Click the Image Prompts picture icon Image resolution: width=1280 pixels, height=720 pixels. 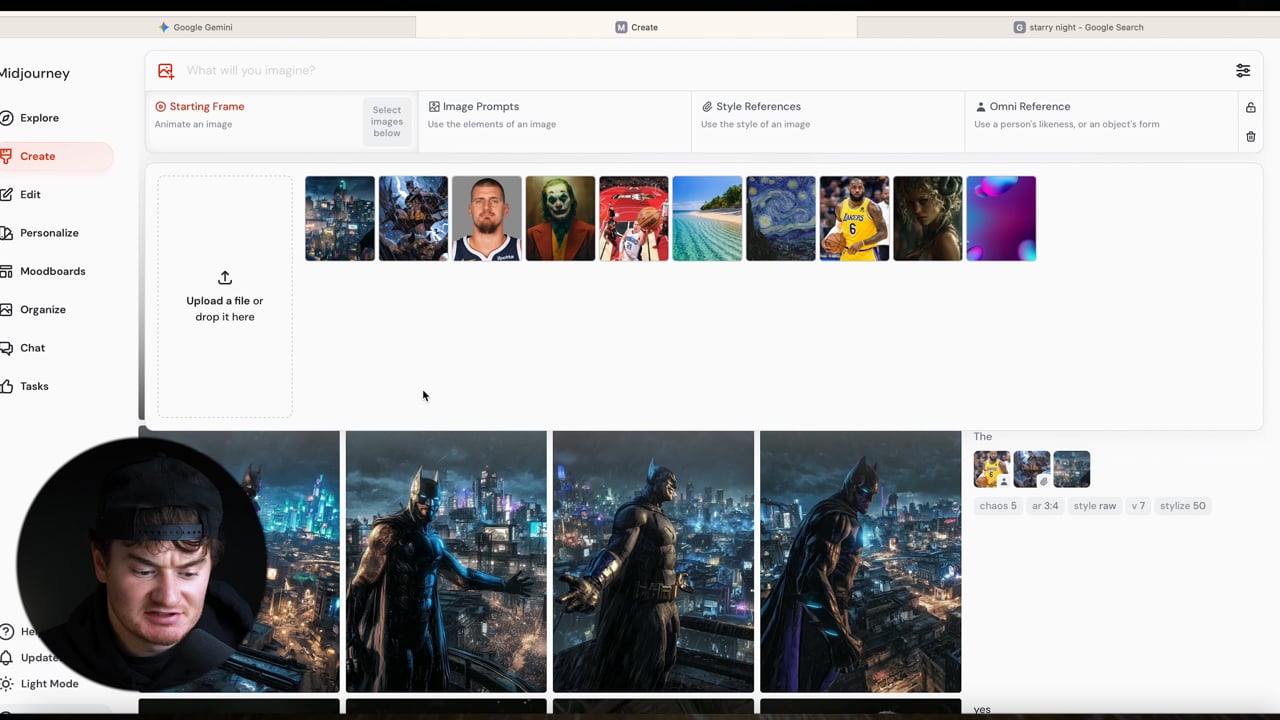pos(434,106)
